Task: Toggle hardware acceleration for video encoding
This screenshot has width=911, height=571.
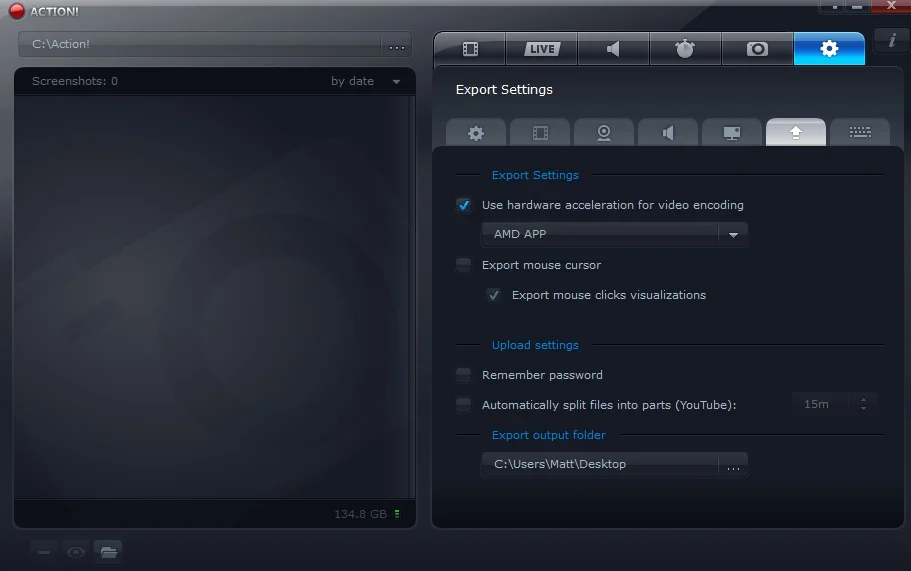Action: (x=464, y=205)
